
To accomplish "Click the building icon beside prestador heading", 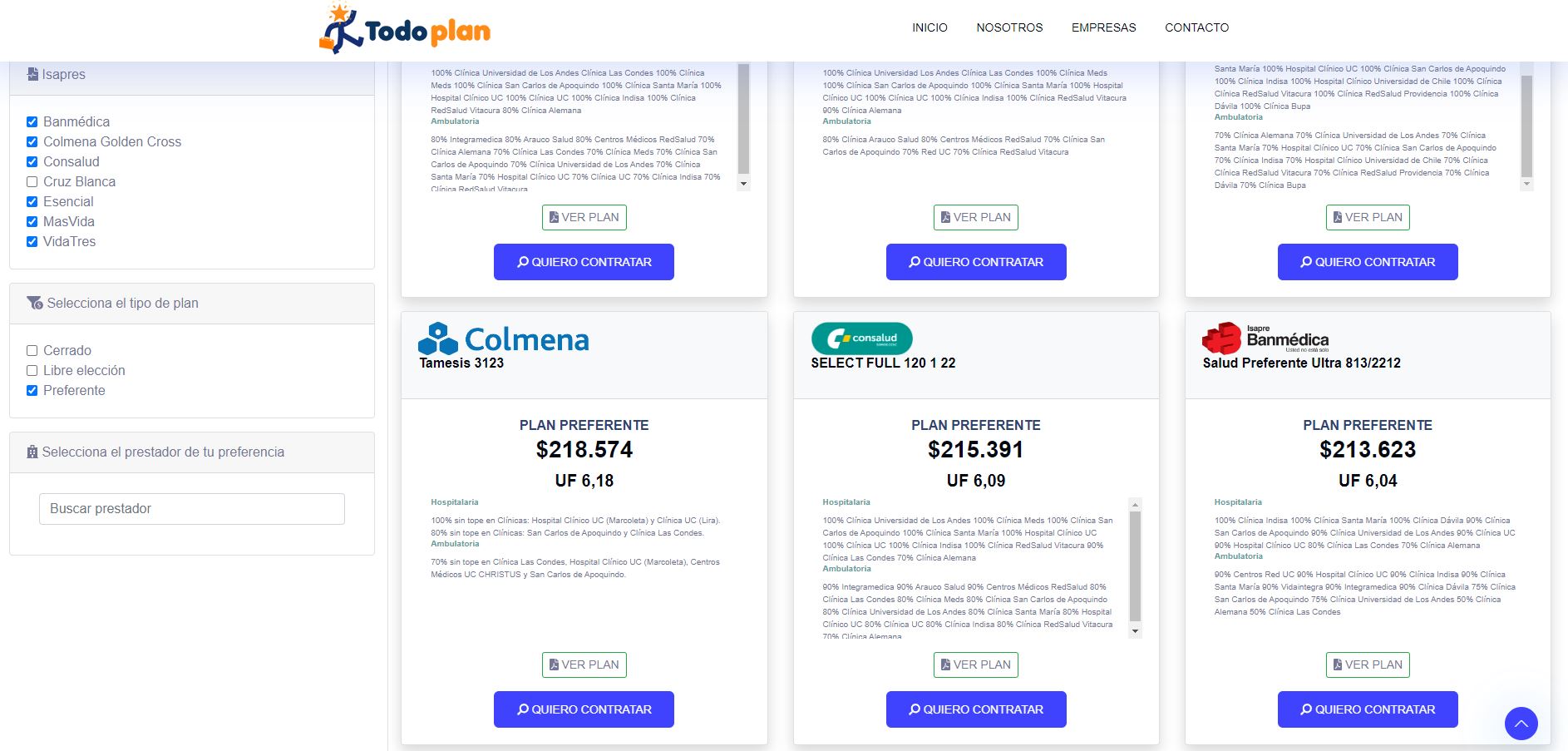I will 32,452.
